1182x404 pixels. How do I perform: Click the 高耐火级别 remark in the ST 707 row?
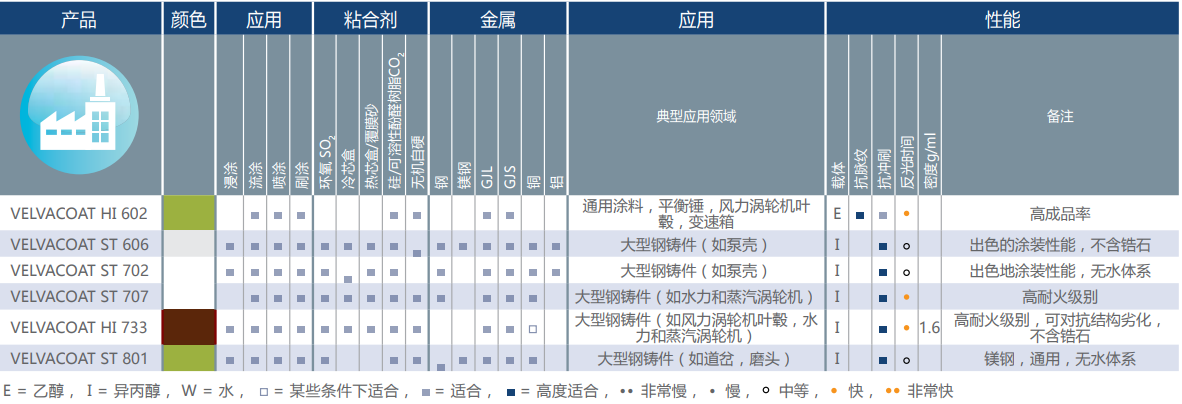tap(1060, 296)
